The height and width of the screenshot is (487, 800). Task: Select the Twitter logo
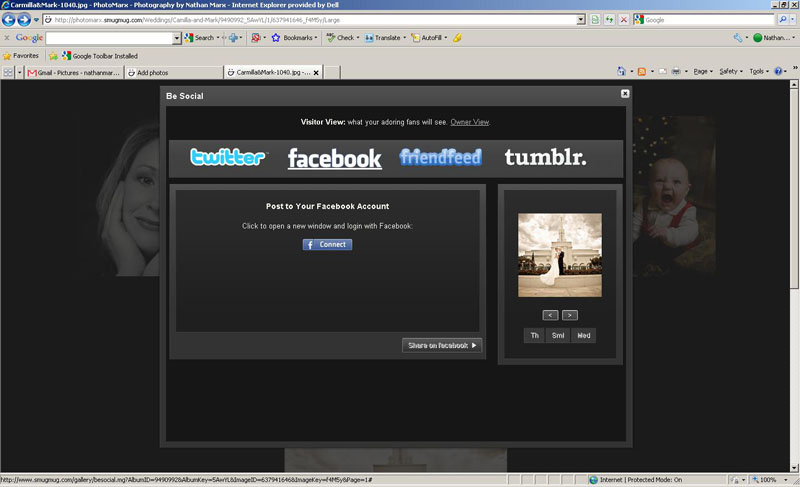(x=228, y=157)
